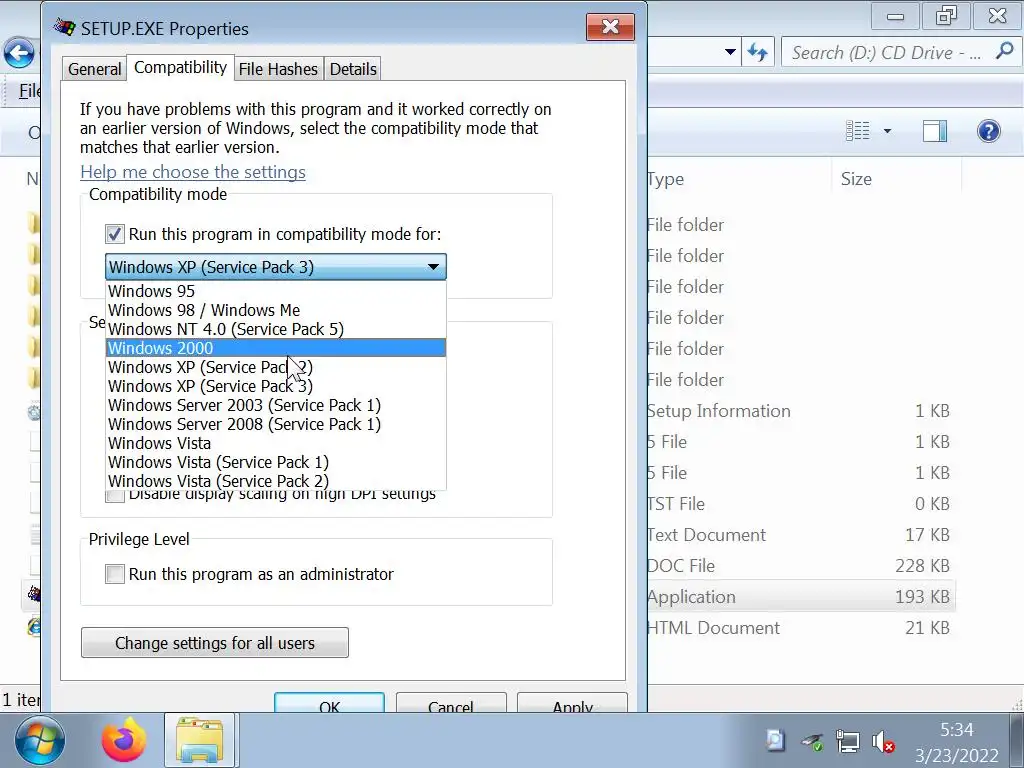
Task: Click the File Explorer taskbar icon
Action: (x=199, y=741)
